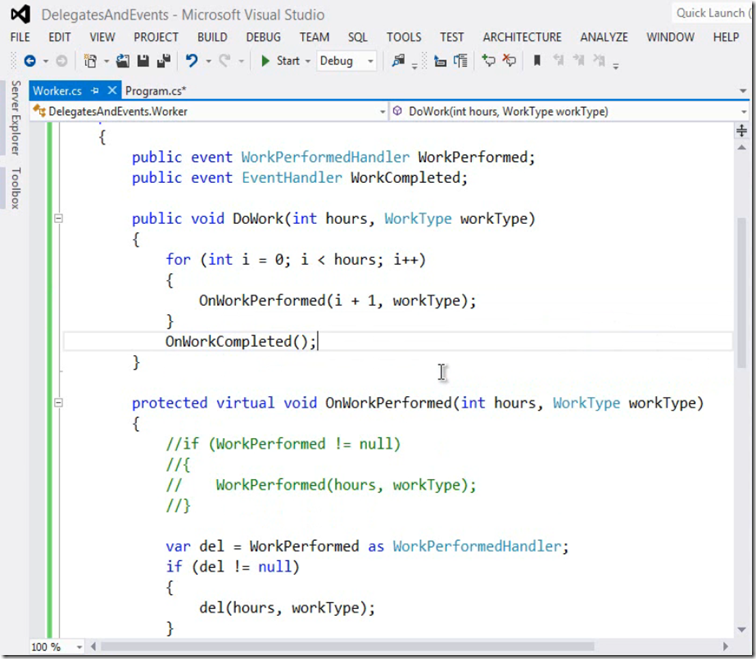
Task: Open the Undo history dropdown arrow
Action: click(208, 61)
